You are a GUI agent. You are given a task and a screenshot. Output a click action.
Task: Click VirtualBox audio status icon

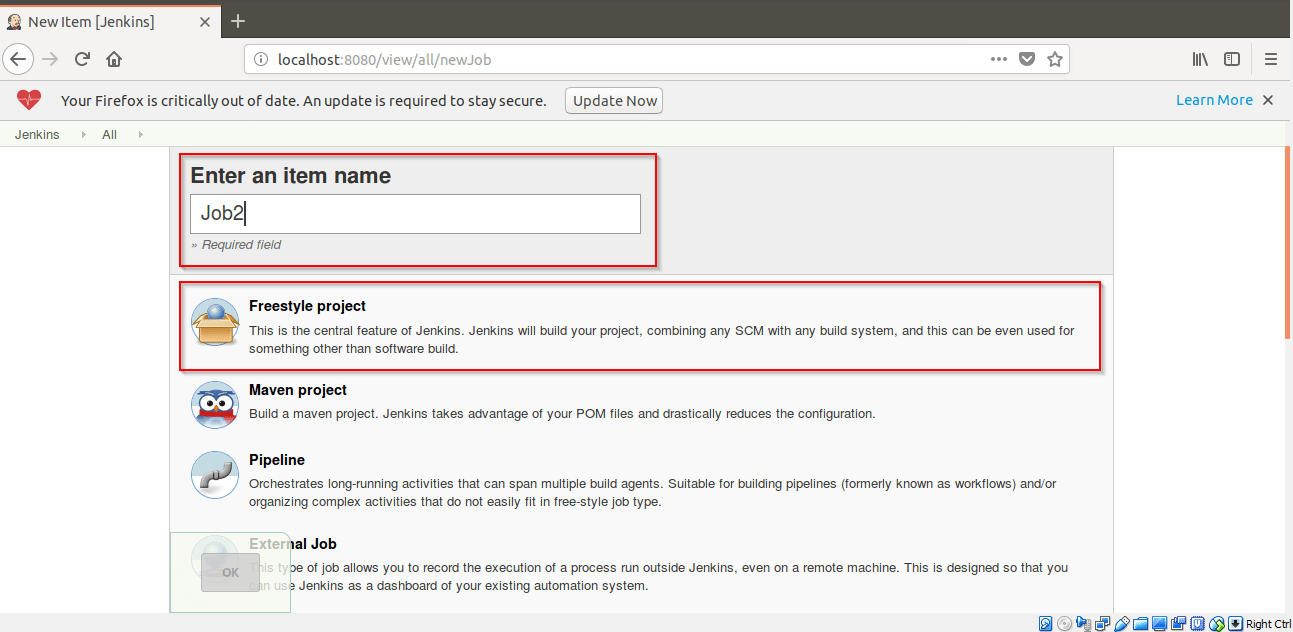pyautogui.click(x=1083, y=624)
